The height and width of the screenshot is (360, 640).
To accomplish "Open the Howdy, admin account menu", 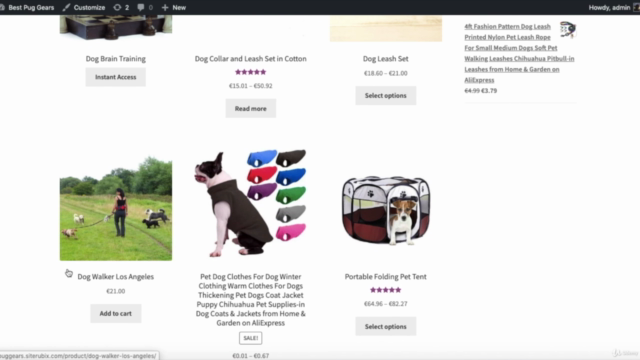I will [613, 7].
